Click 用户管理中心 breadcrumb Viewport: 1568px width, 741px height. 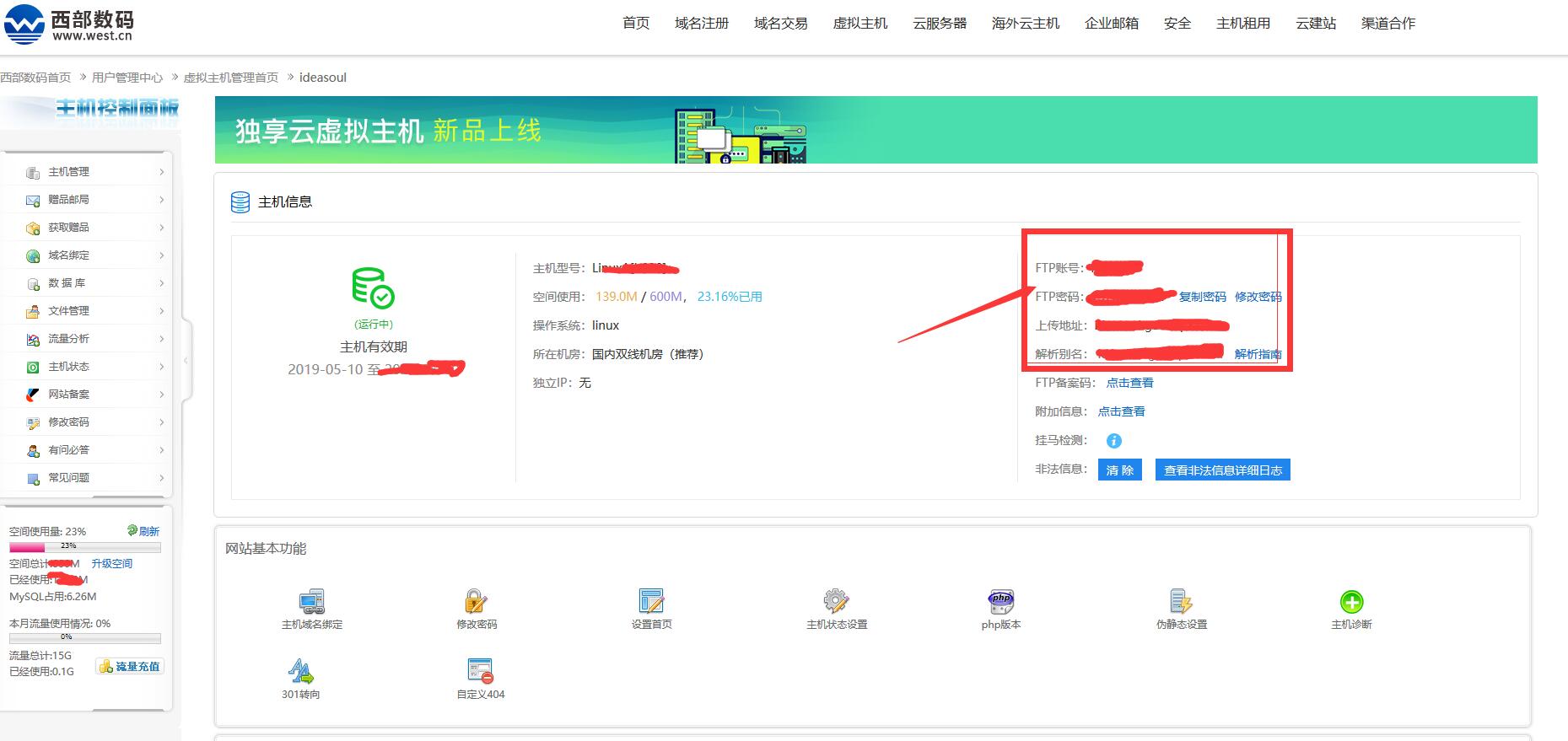tap(127, 78)
